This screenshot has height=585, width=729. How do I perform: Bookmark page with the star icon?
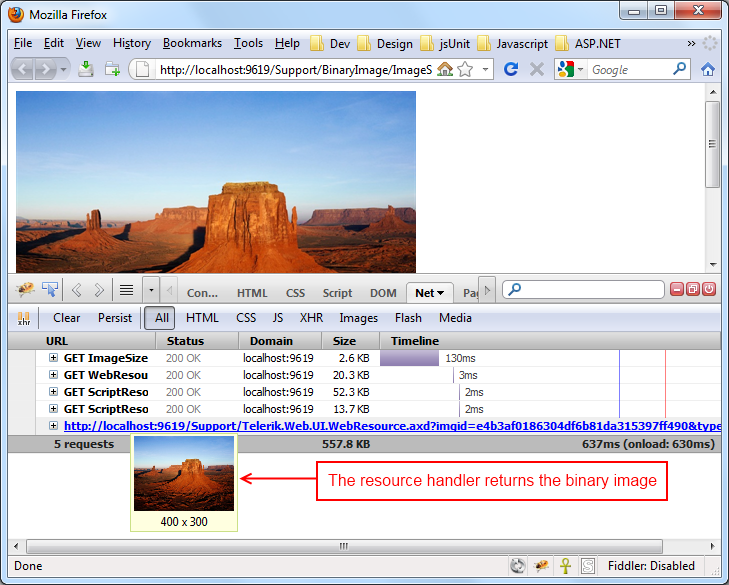click(x=465, y=70)
